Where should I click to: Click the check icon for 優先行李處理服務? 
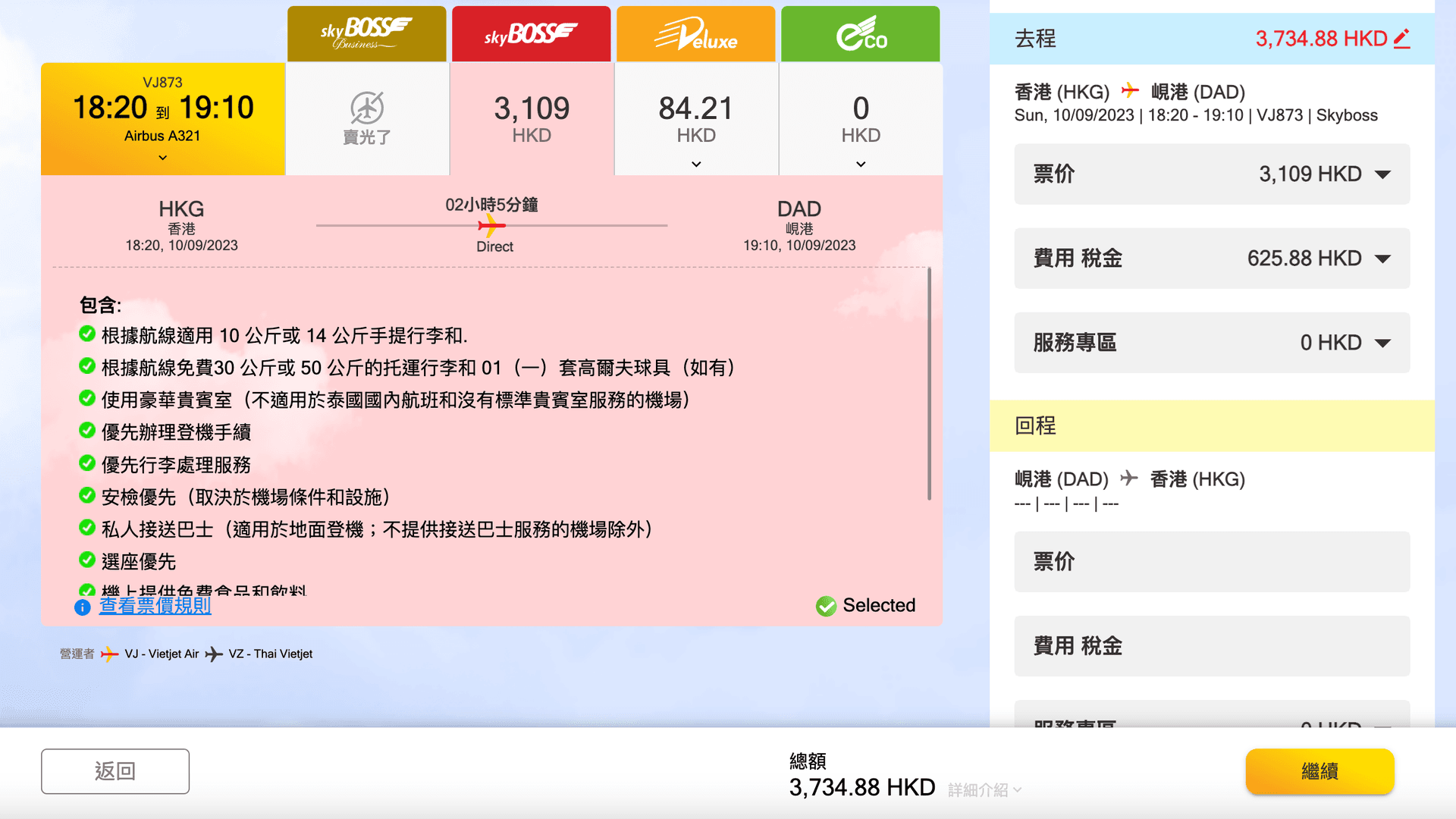87,463
